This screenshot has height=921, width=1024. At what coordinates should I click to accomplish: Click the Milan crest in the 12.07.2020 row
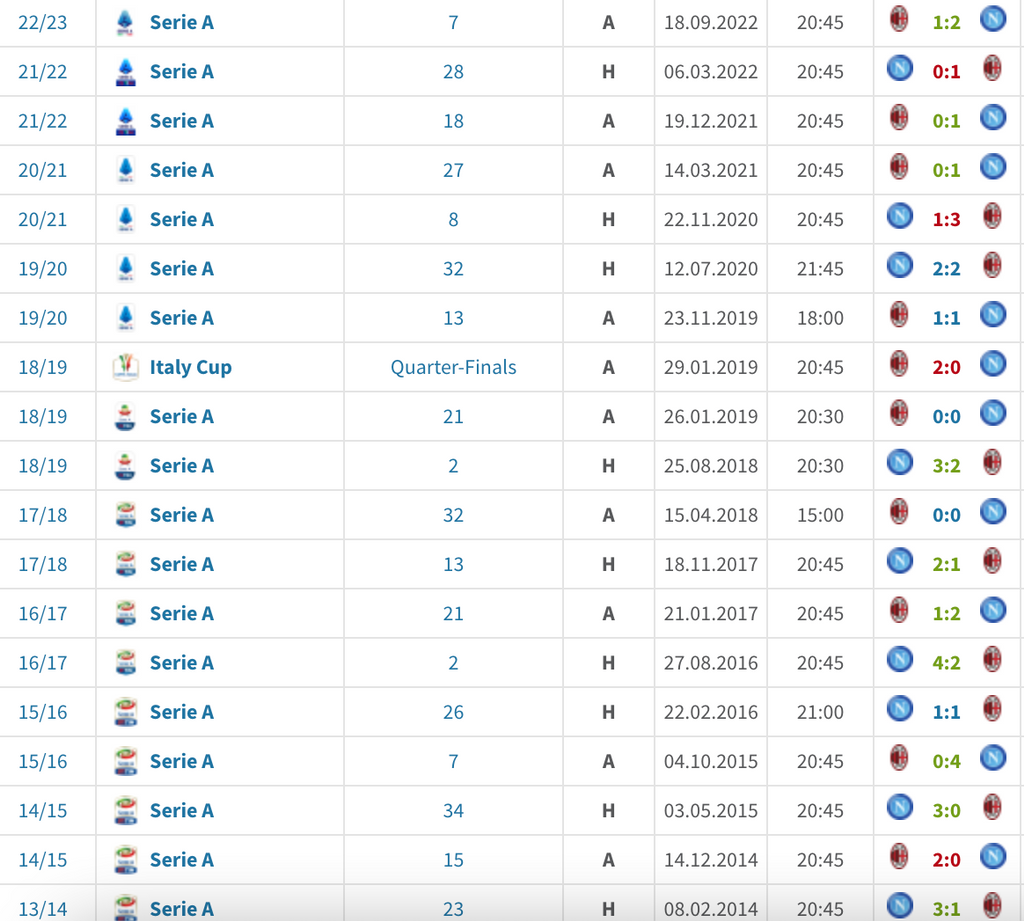(992, 265)
